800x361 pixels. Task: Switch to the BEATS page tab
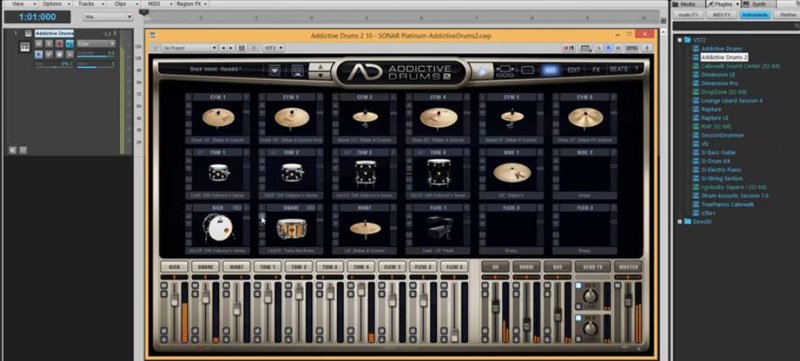pos(618,69)
